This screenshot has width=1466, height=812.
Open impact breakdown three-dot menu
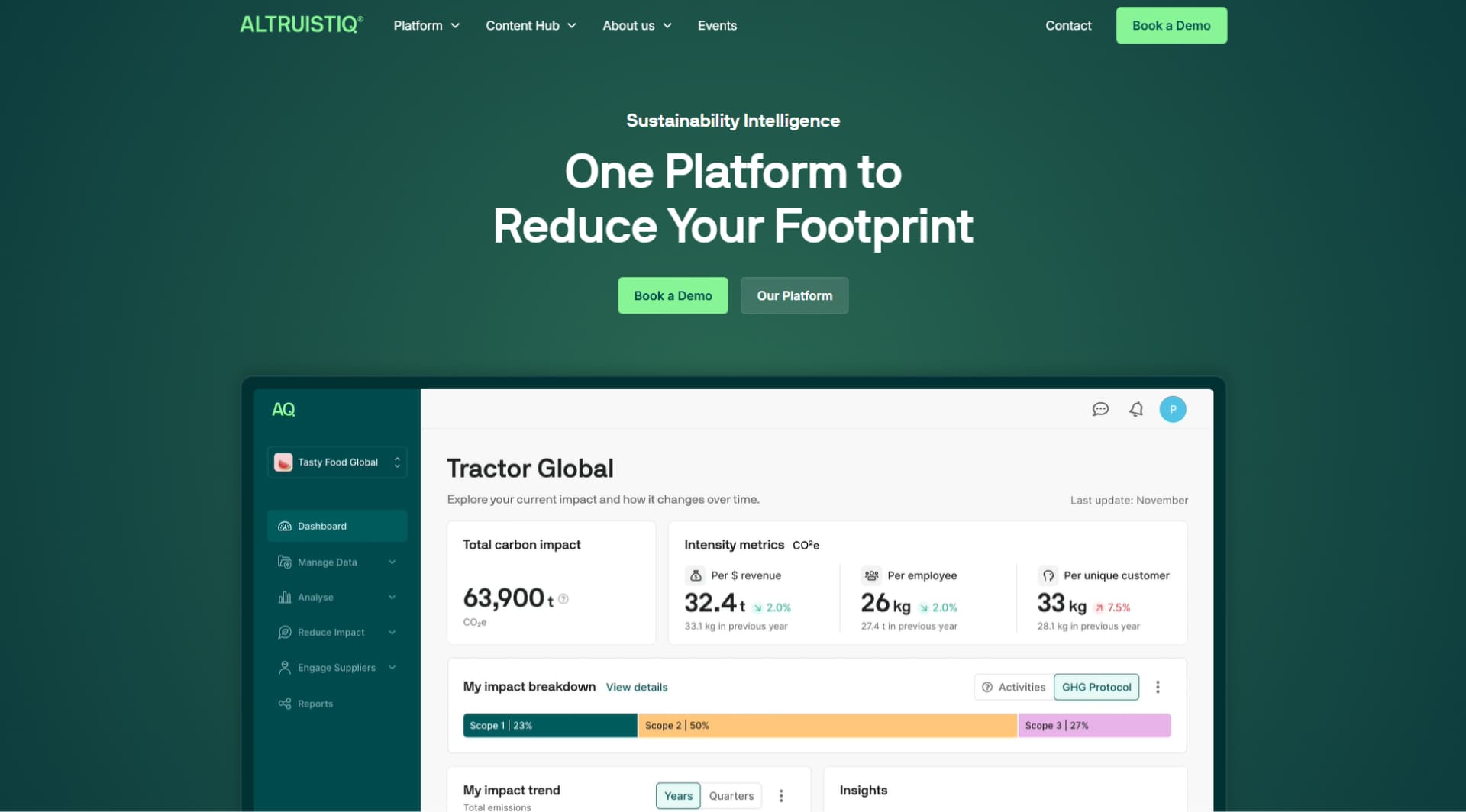tap(1158, 687)
